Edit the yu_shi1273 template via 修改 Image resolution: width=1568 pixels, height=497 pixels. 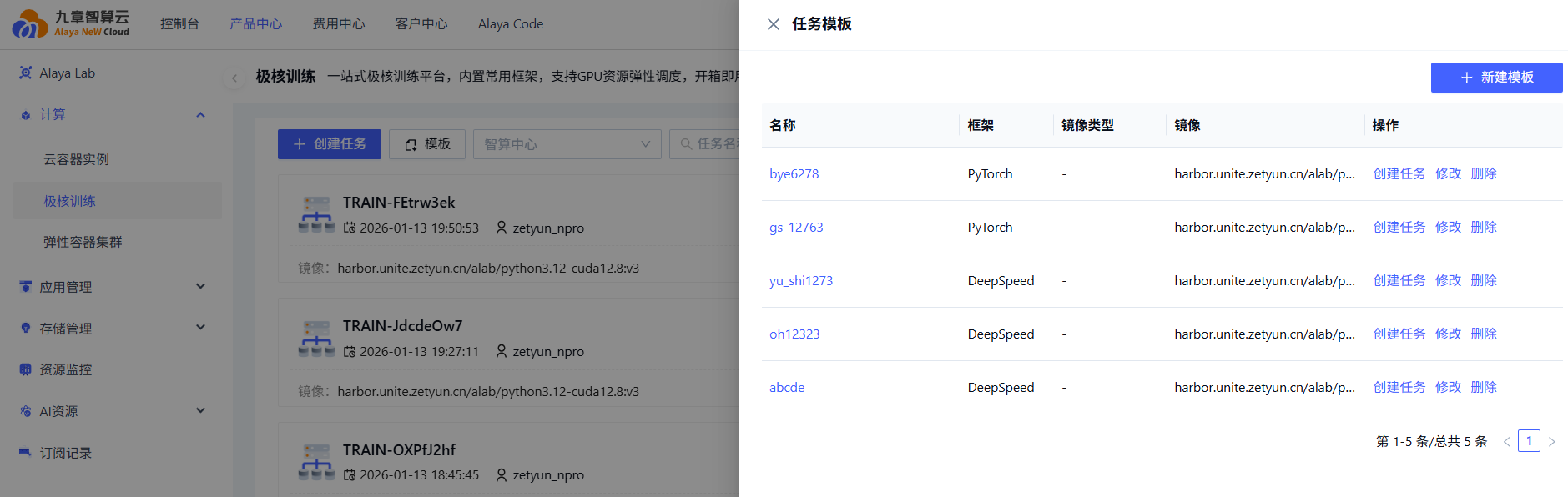click(x=1448, y=280)
